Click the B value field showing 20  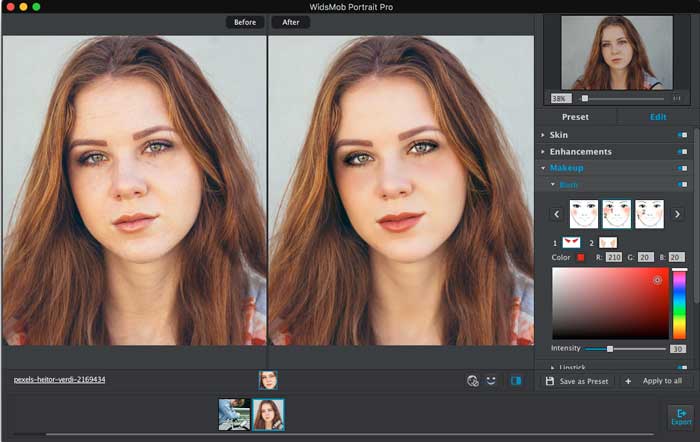tap(677, 257)
